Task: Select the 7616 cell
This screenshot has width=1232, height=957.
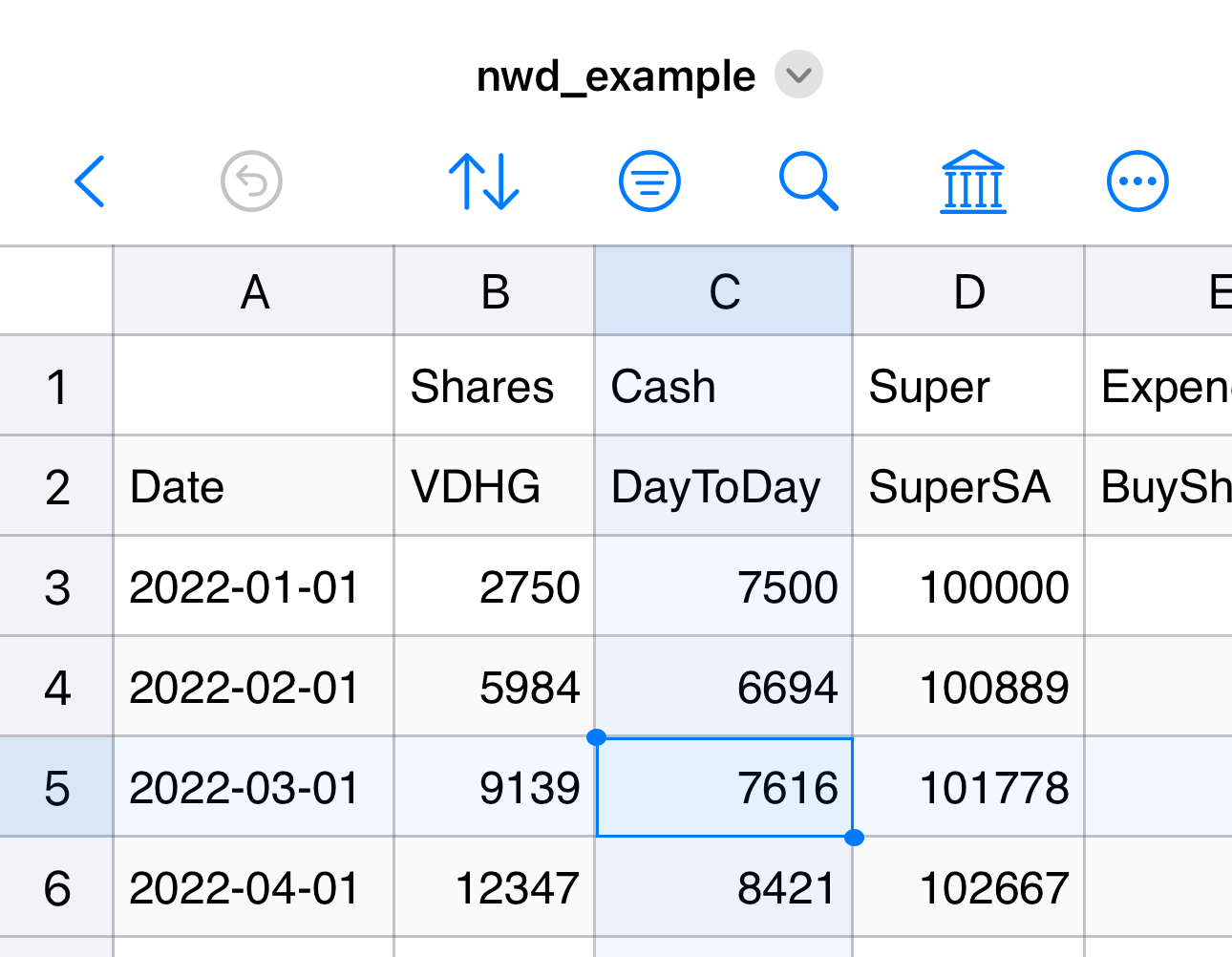Action: (x=724, y=787)
